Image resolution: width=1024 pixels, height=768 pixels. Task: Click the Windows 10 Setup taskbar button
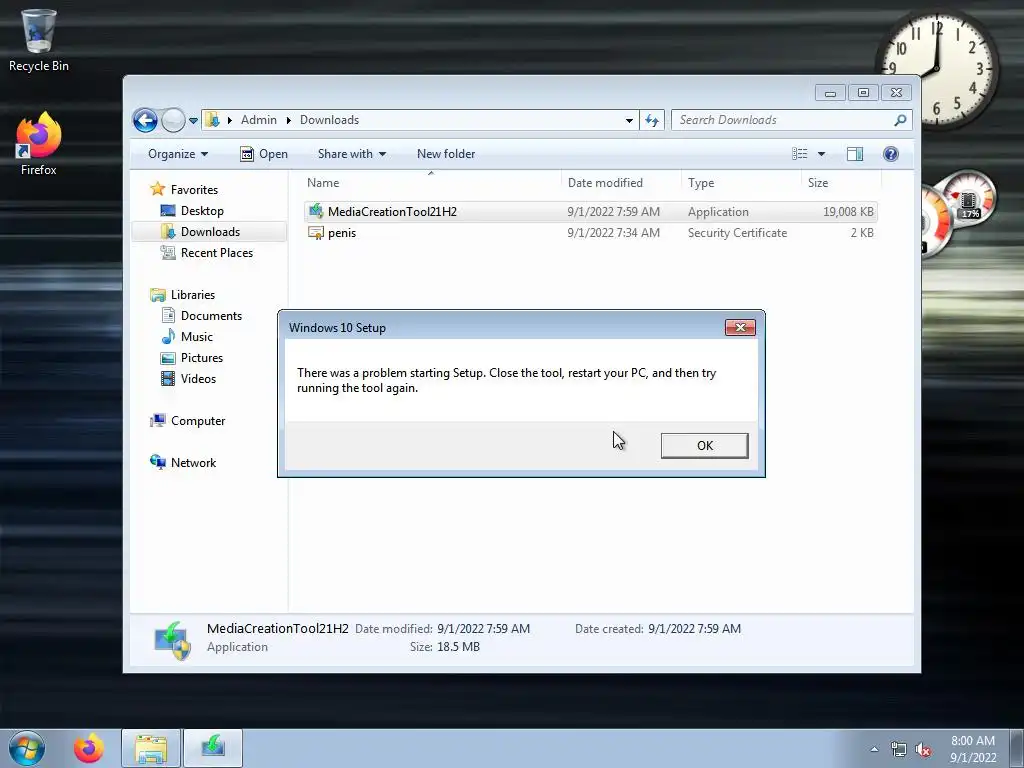(x=213, y=748)
